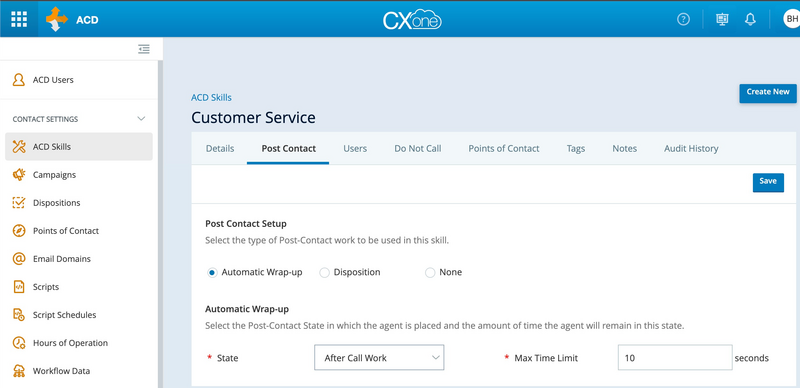Viewport: 800px width, 388px height.
Task: Collapse sidebar using the menu toggle icon
Action: pyautogui.click(x=144, y=49)
